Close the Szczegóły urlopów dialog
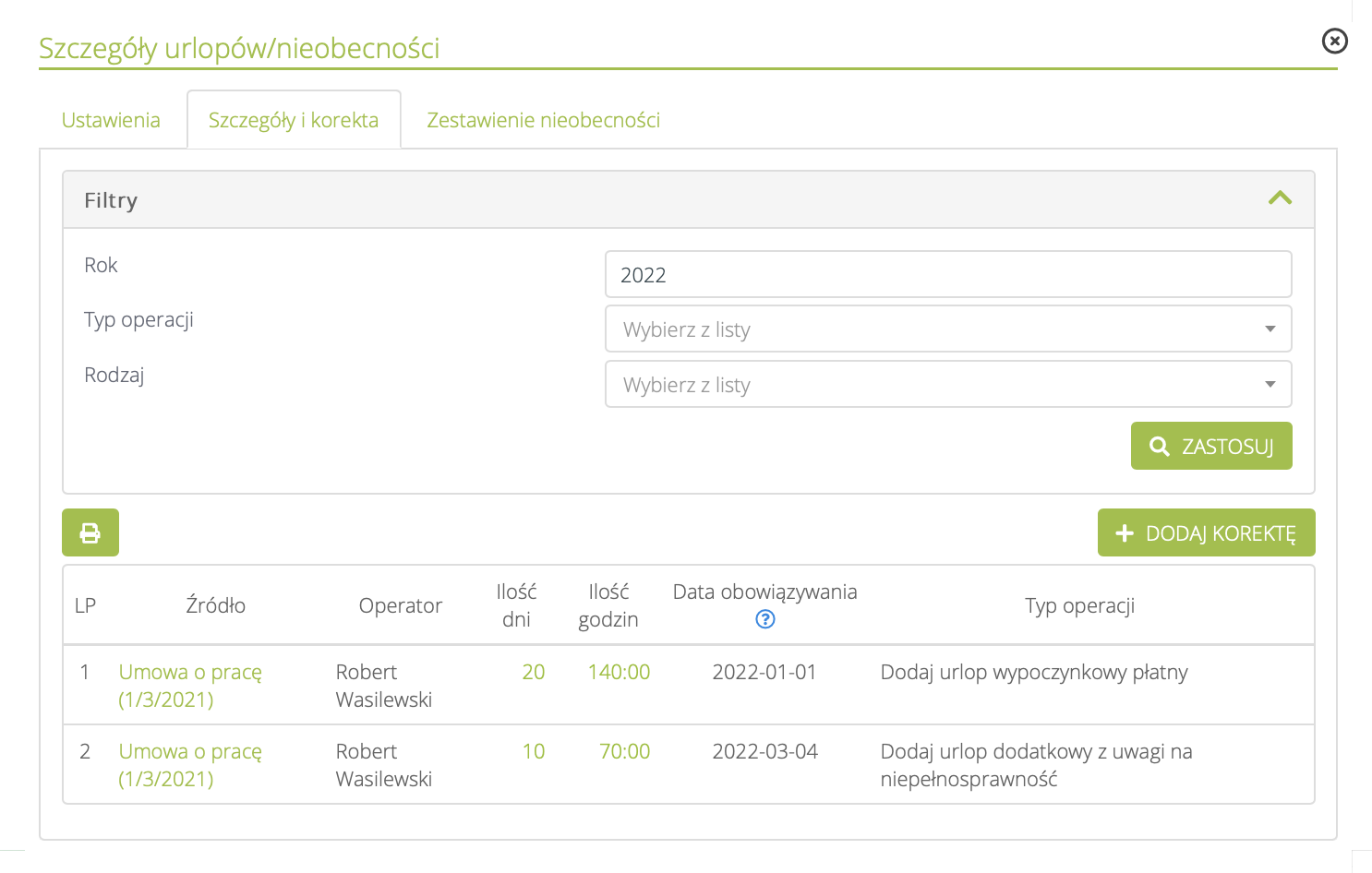Image resolution: width=1372 pixels, height=873 pixels. click(1334, 41)
